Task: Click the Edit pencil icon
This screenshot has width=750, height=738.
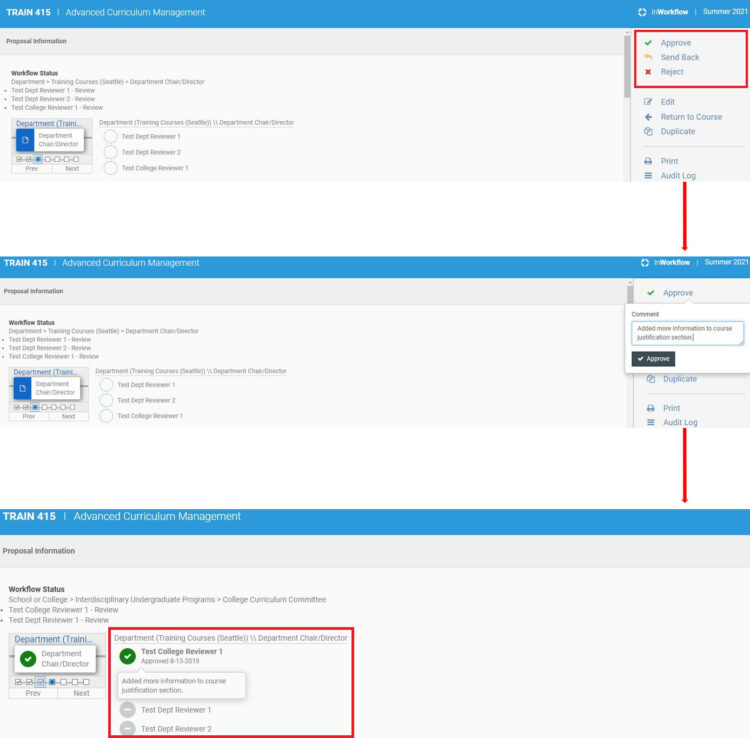Action: [x=648, y=102]
